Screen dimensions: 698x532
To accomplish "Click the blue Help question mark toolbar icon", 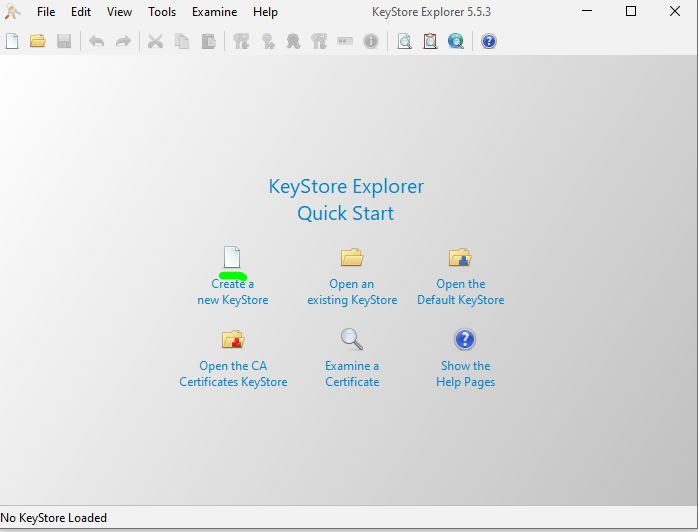I will [x=489, y=41].
